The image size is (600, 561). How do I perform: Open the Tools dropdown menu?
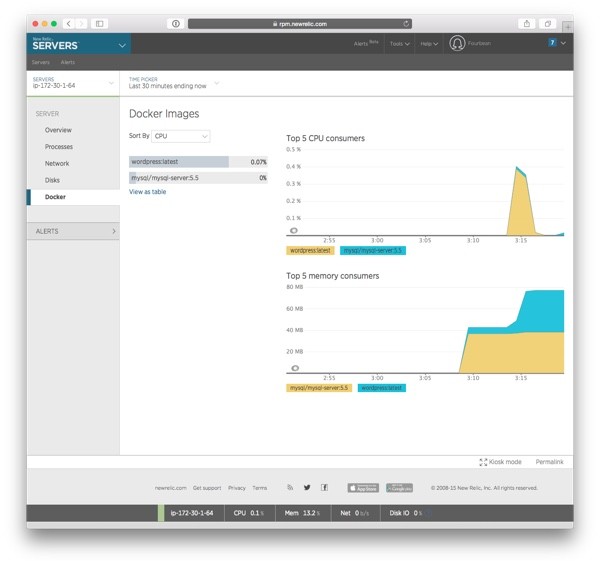click(x=400, y=44)
